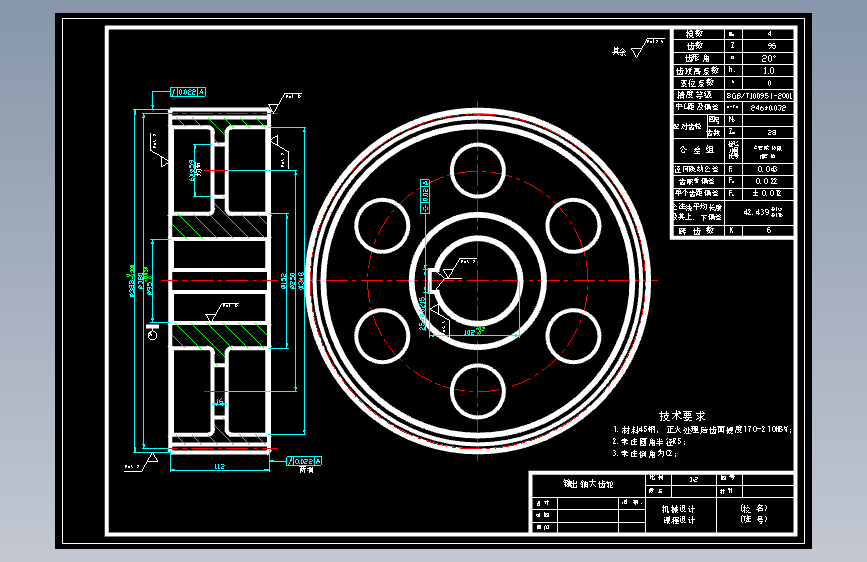Select the module value 4 in parameter table
The image size is (867, 562).
[x=769, y=34]
